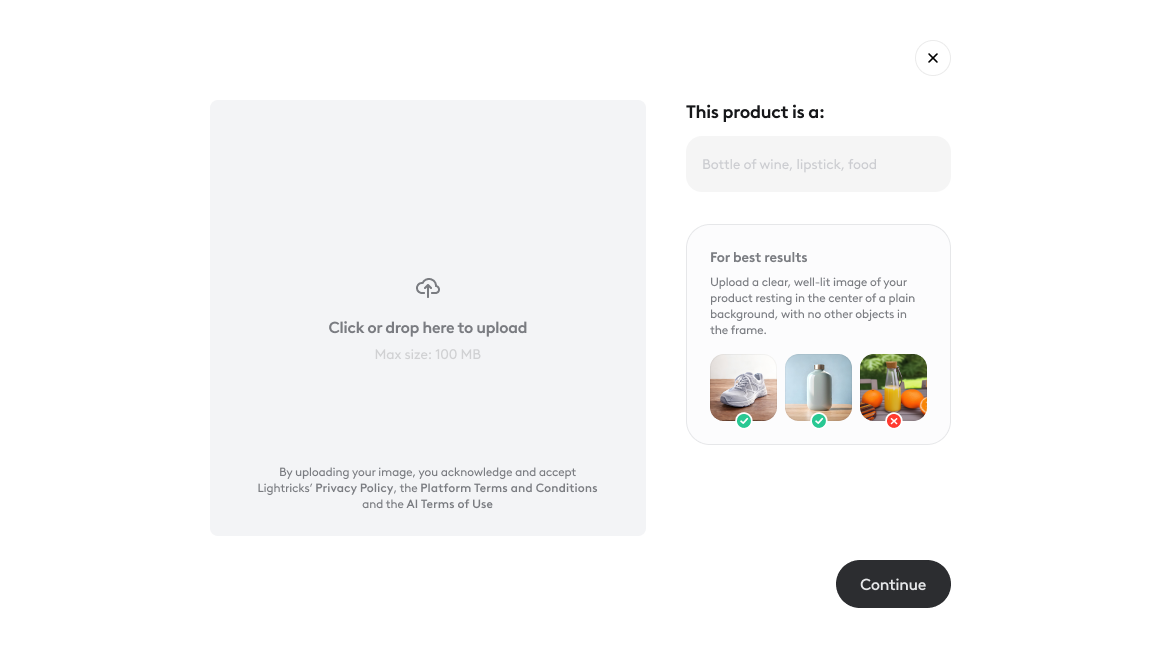The height and width of the screenshot is (648, 1160).
Task: Click the "For best results" heading
Action: (758, 257)
